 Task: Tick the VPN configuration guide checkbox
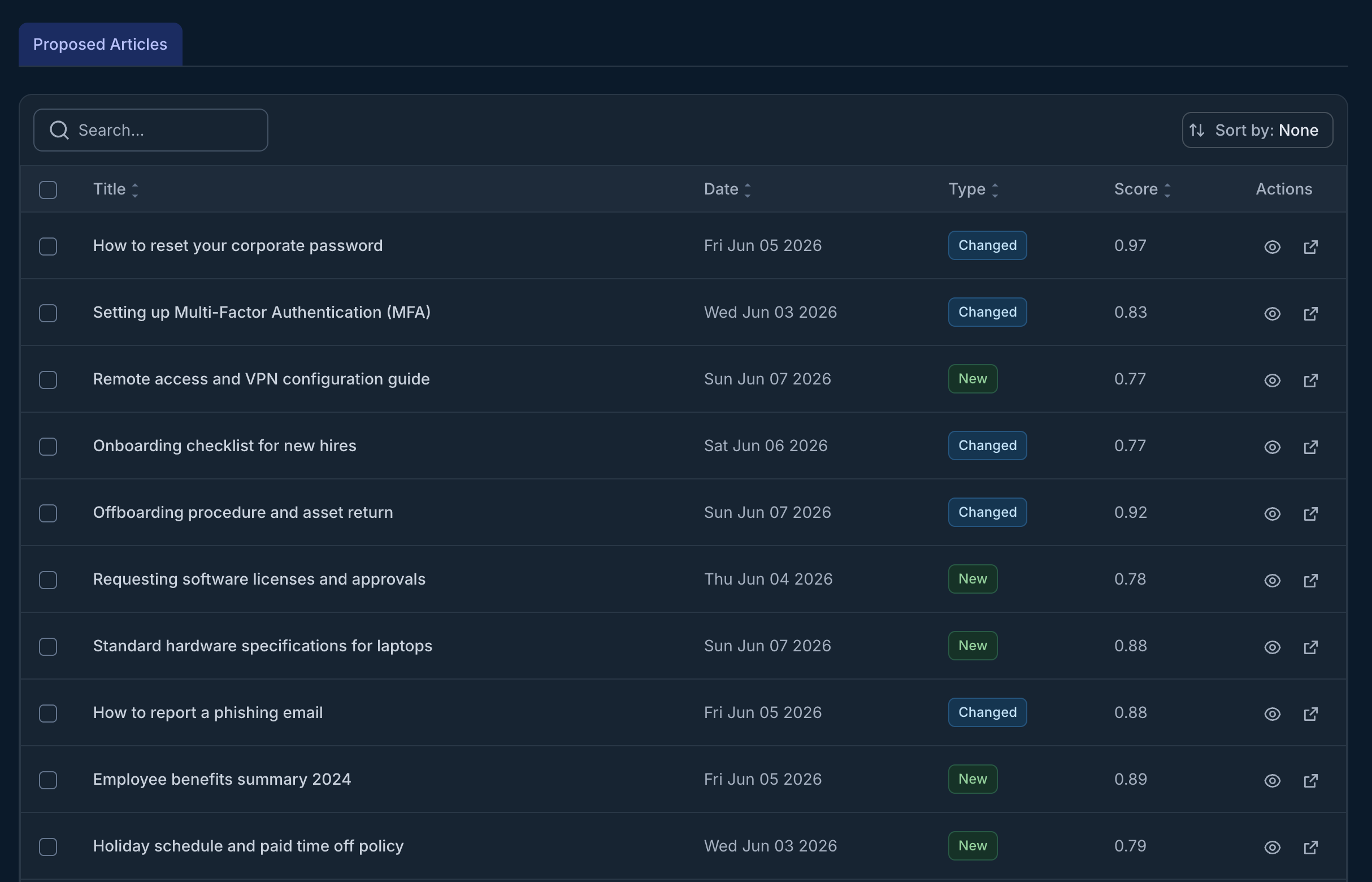coord(48,380)
